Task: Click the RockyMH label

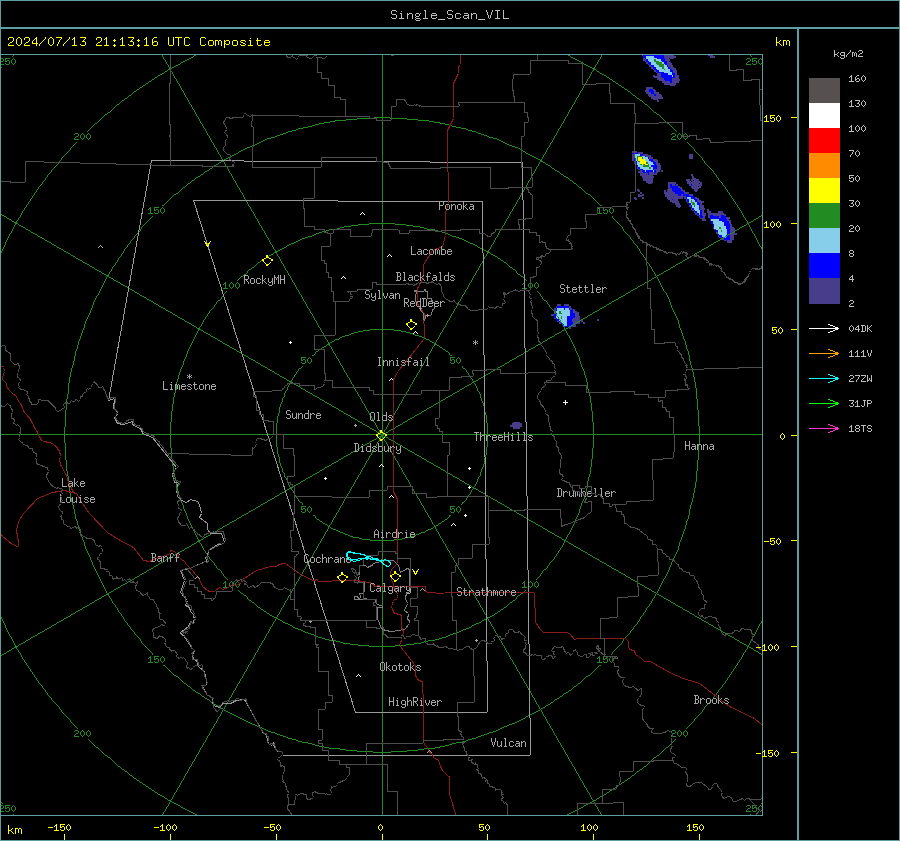Action: [264, 280]
